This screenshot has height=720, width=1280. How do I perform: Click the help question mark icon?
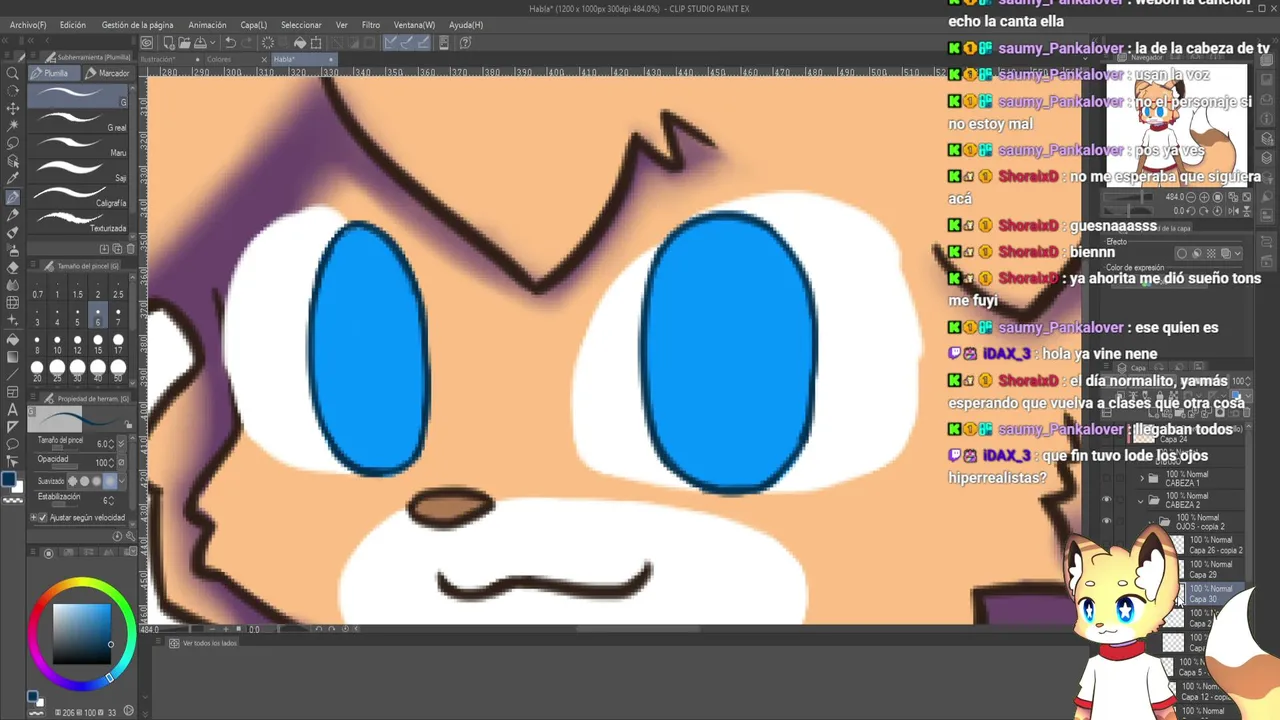coord(464,43)
